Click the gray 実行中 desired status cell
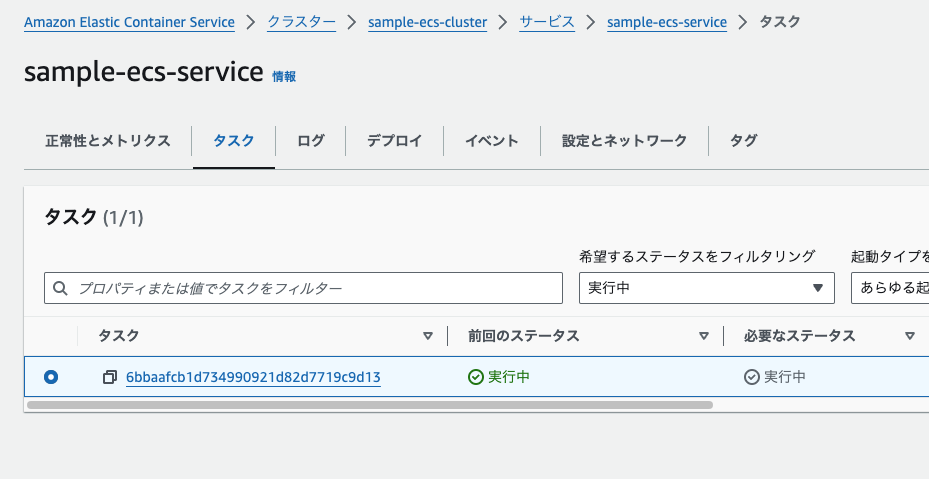The image size is (929, 479). click(x=775, y=377)
